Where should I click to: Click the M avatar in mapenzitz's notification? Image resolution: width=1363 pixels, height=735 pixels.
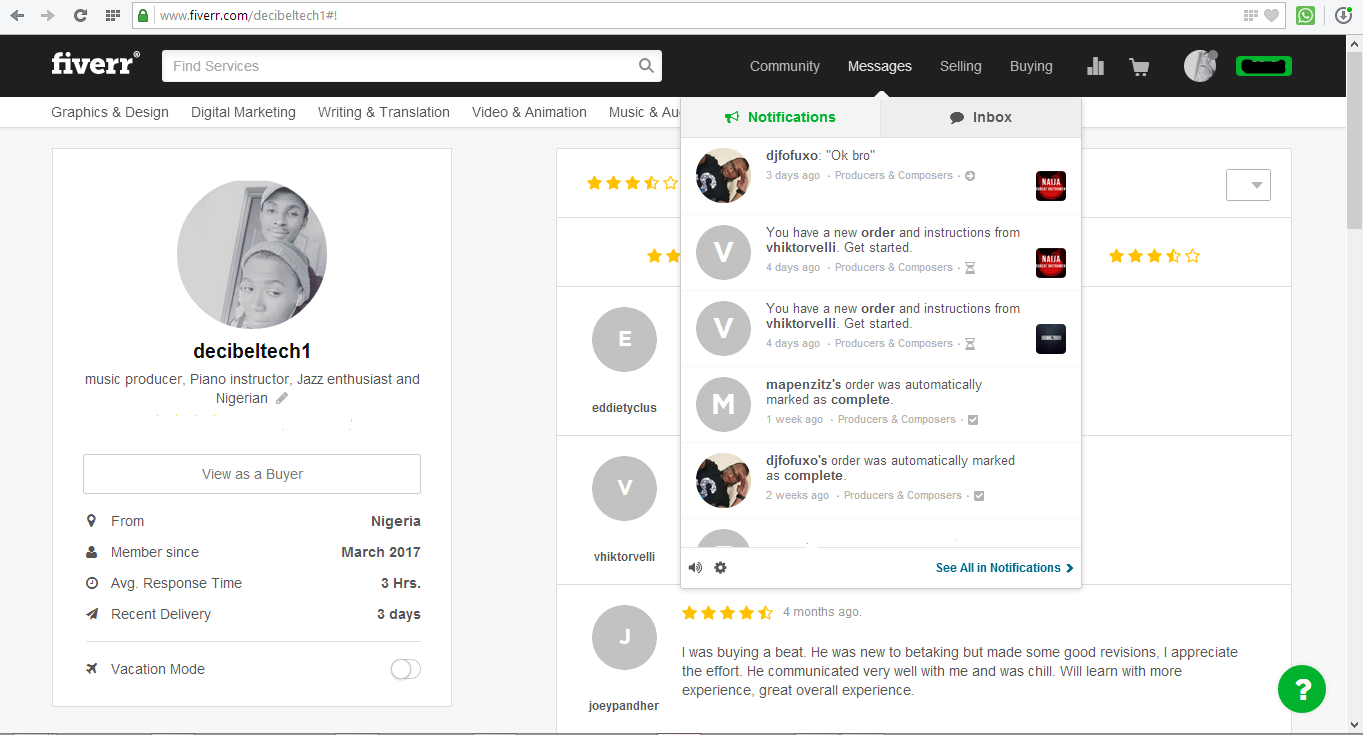pos(723,404)
